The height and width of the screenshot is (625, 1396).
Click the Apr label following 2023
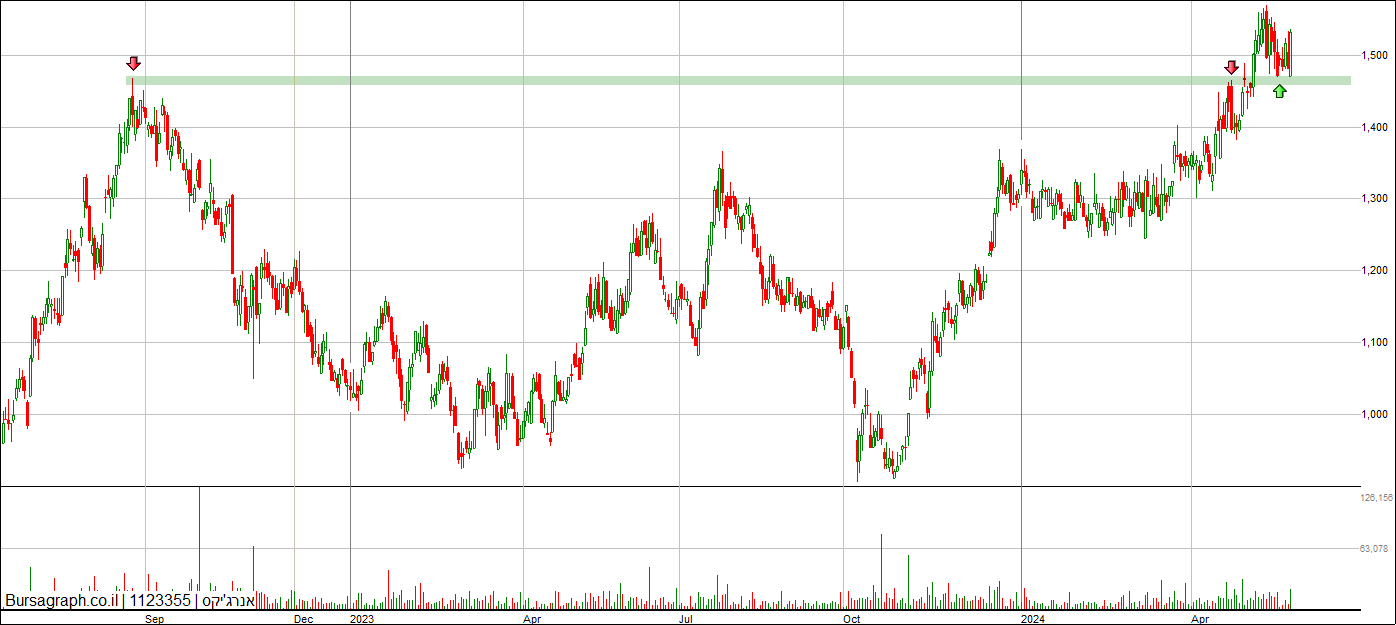point(532,619)
